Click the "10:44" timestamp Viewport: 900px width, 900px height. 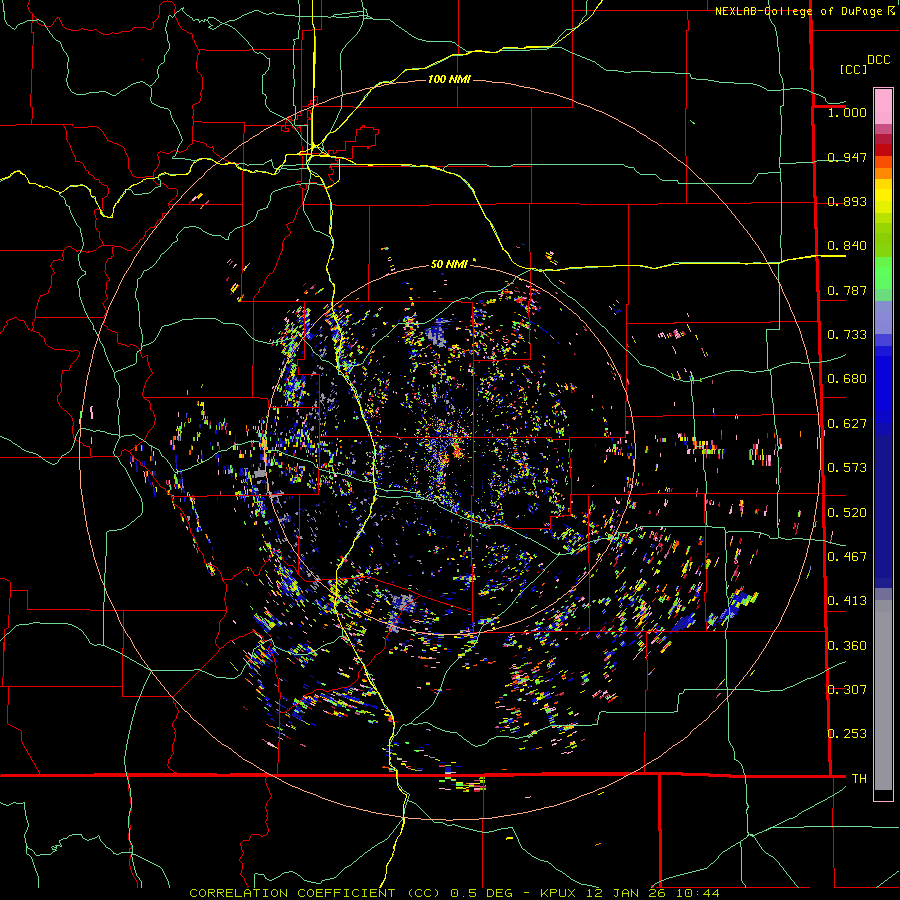pyautogui.click(x=697, y=893)
